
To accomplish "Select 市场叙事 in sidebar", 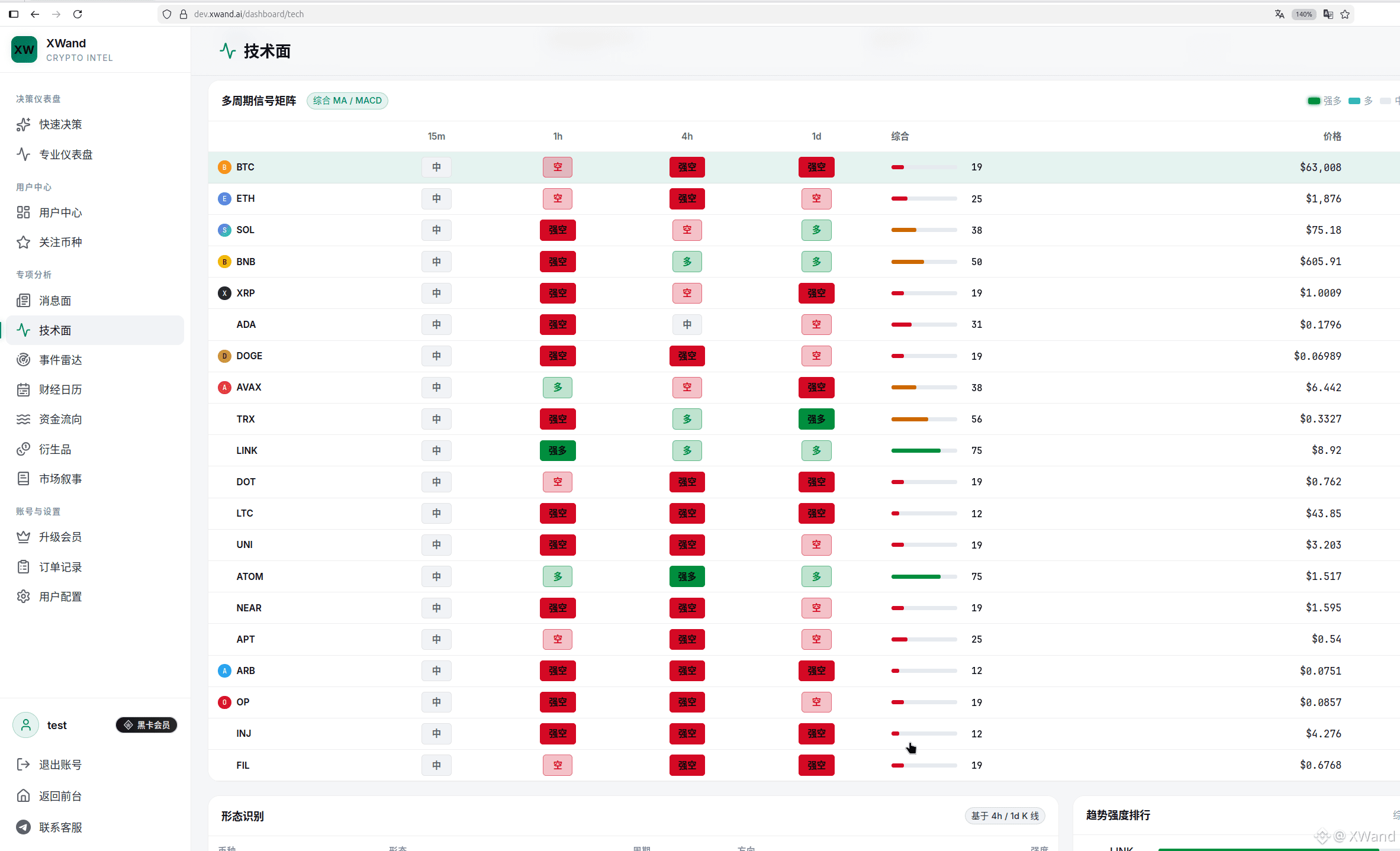I will [x=95, y=479].
